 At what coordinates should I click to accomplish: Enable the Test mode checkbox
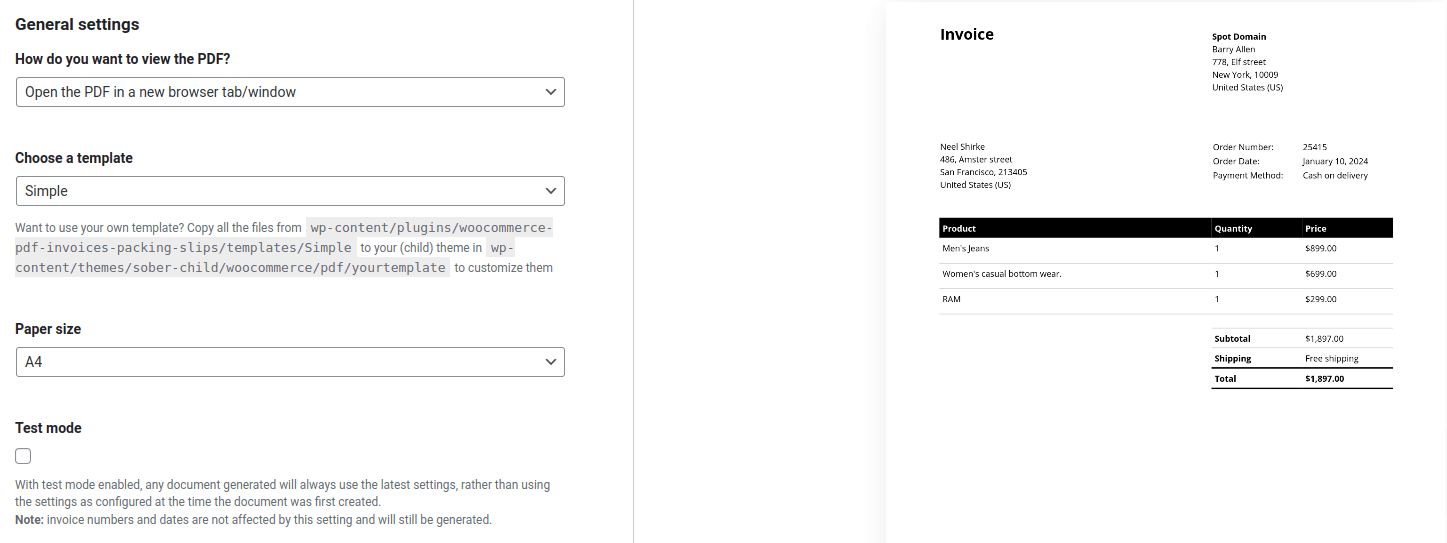(x=23, y=456)
